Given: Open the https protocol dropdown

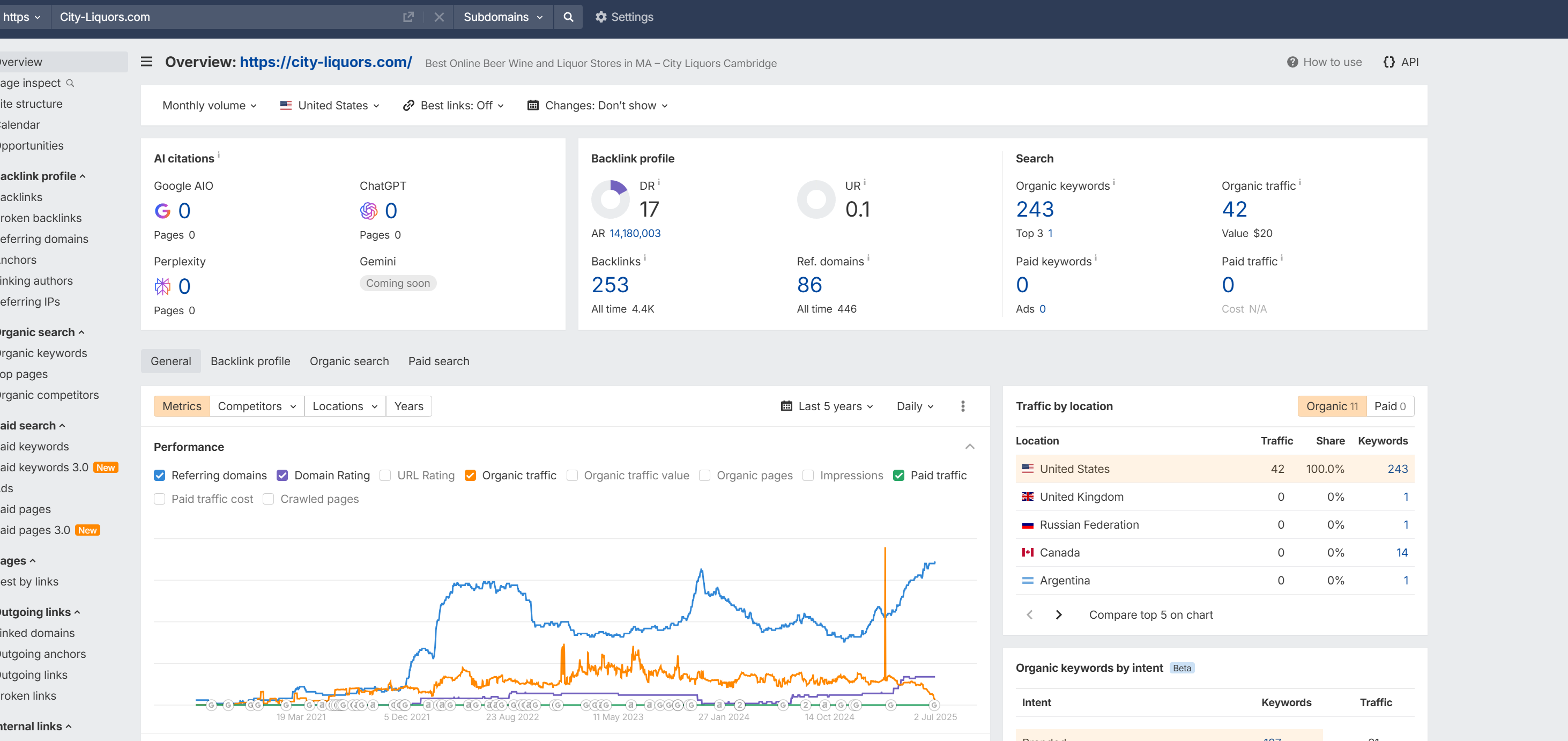Looking at the screenshot, I should (x=23, y=17).
